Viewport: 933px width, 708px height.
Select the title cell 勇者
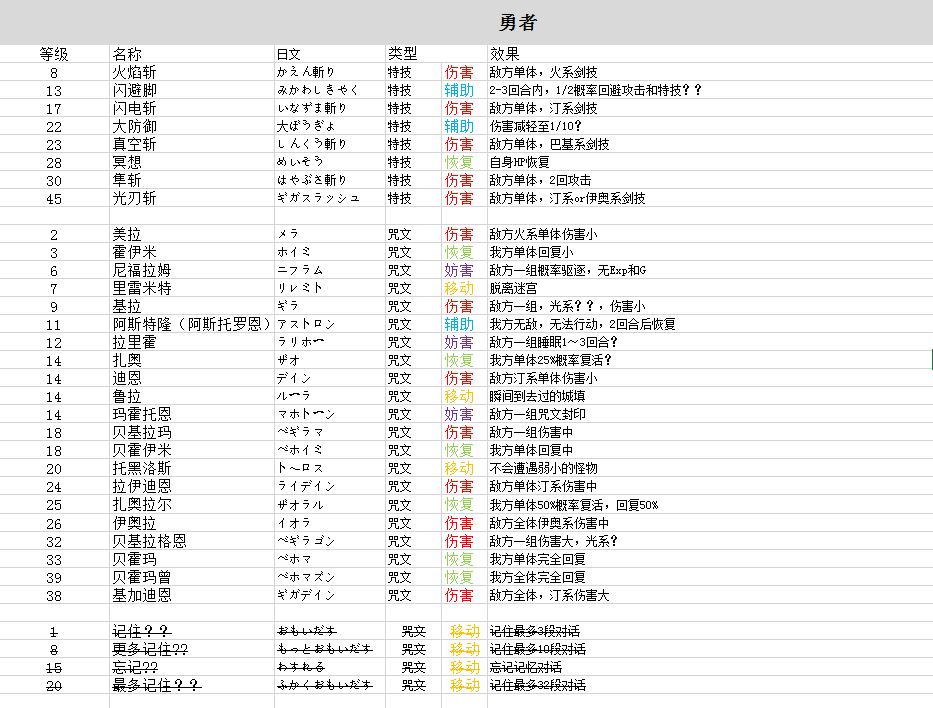518,22
